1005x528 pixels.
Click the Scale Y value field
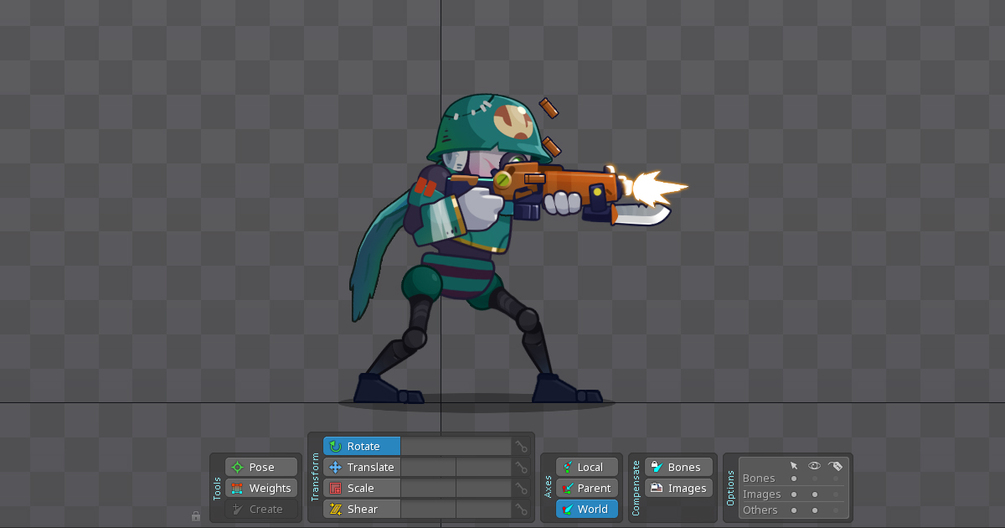tap(484, 488)
